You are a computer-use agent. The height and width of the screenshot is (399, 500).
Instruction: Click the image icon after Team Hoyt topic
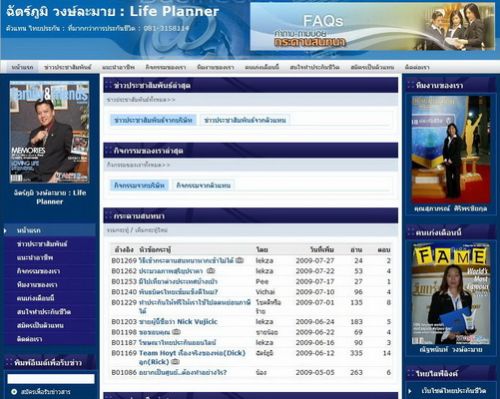[x=175, y=362]
